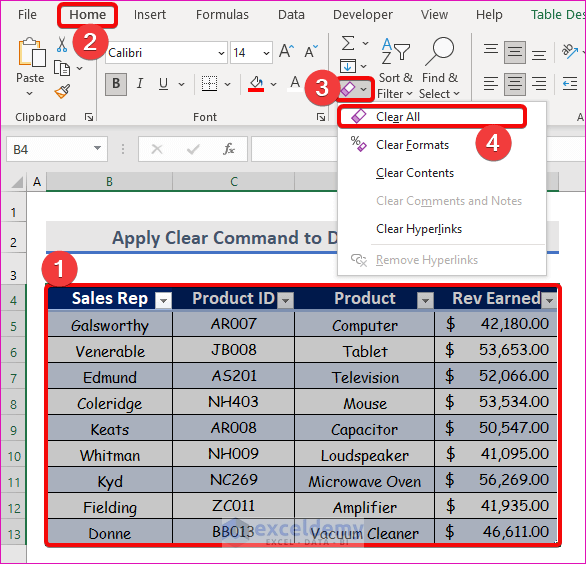Increase font size with larger A icon
586x564 pixels.
[287, 52]
